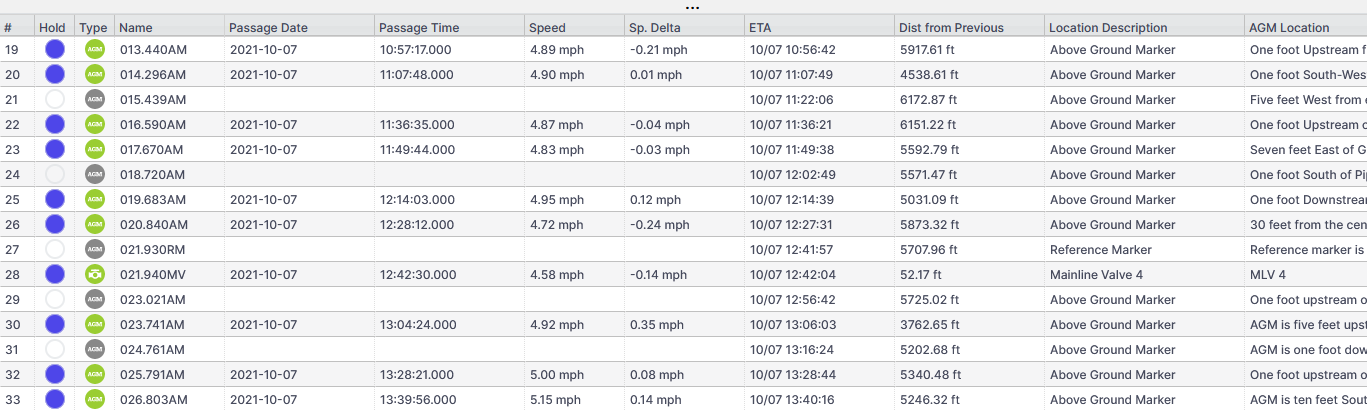Sort by the Speed column header

click(x=547, y=28)
